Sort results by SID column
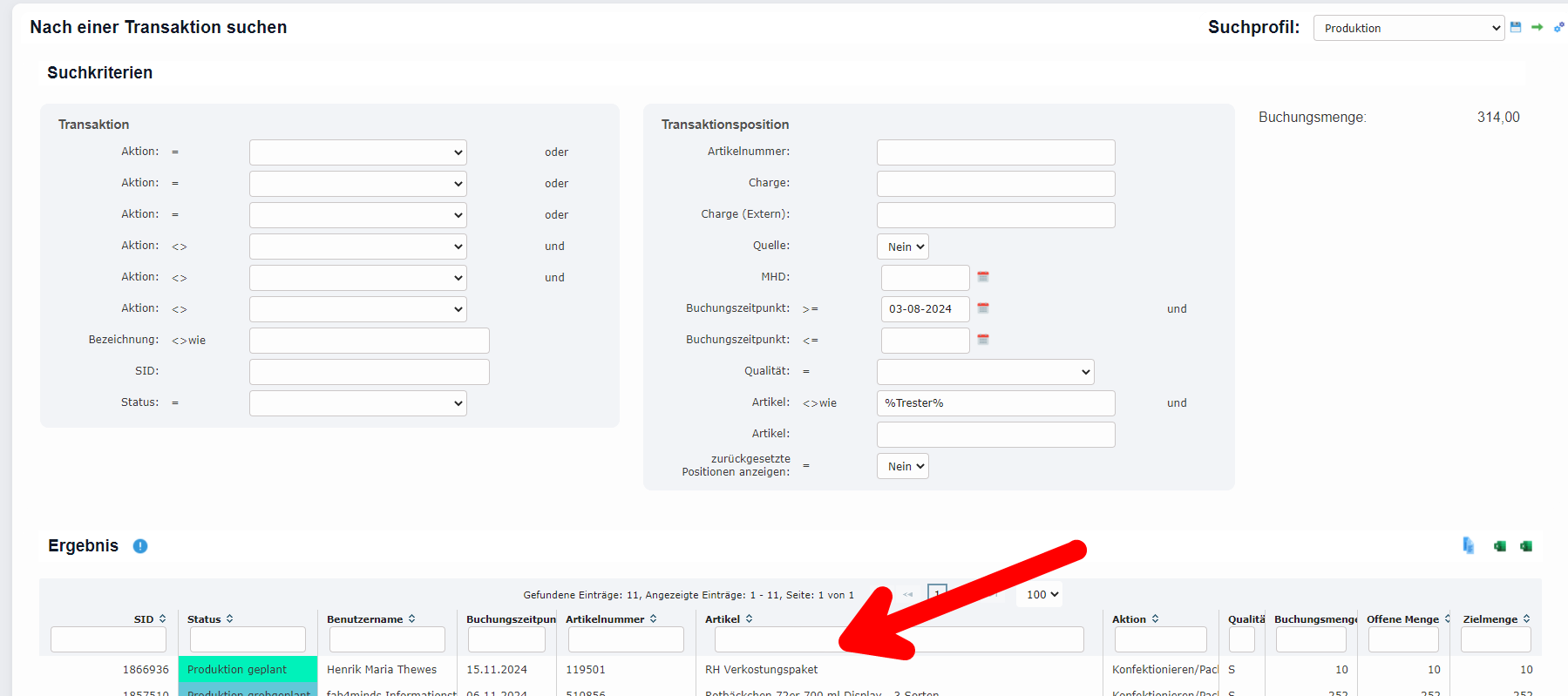 click(x=149, y=619)
